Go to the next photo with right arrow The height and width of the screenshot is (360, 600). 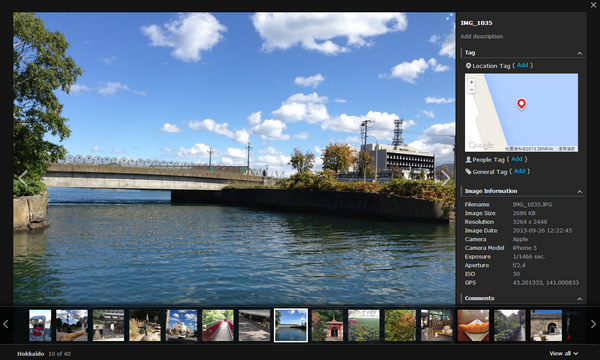coord(445,178)
